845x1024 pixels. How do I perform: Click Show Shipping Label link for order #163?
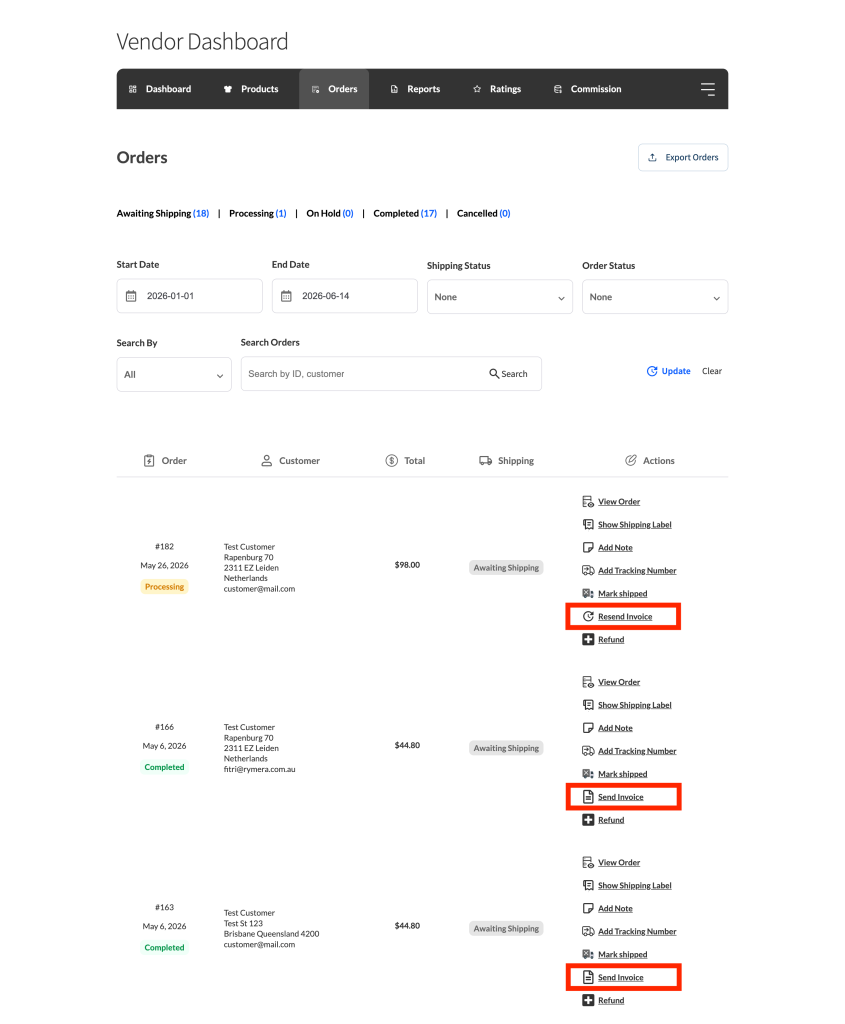635,886
